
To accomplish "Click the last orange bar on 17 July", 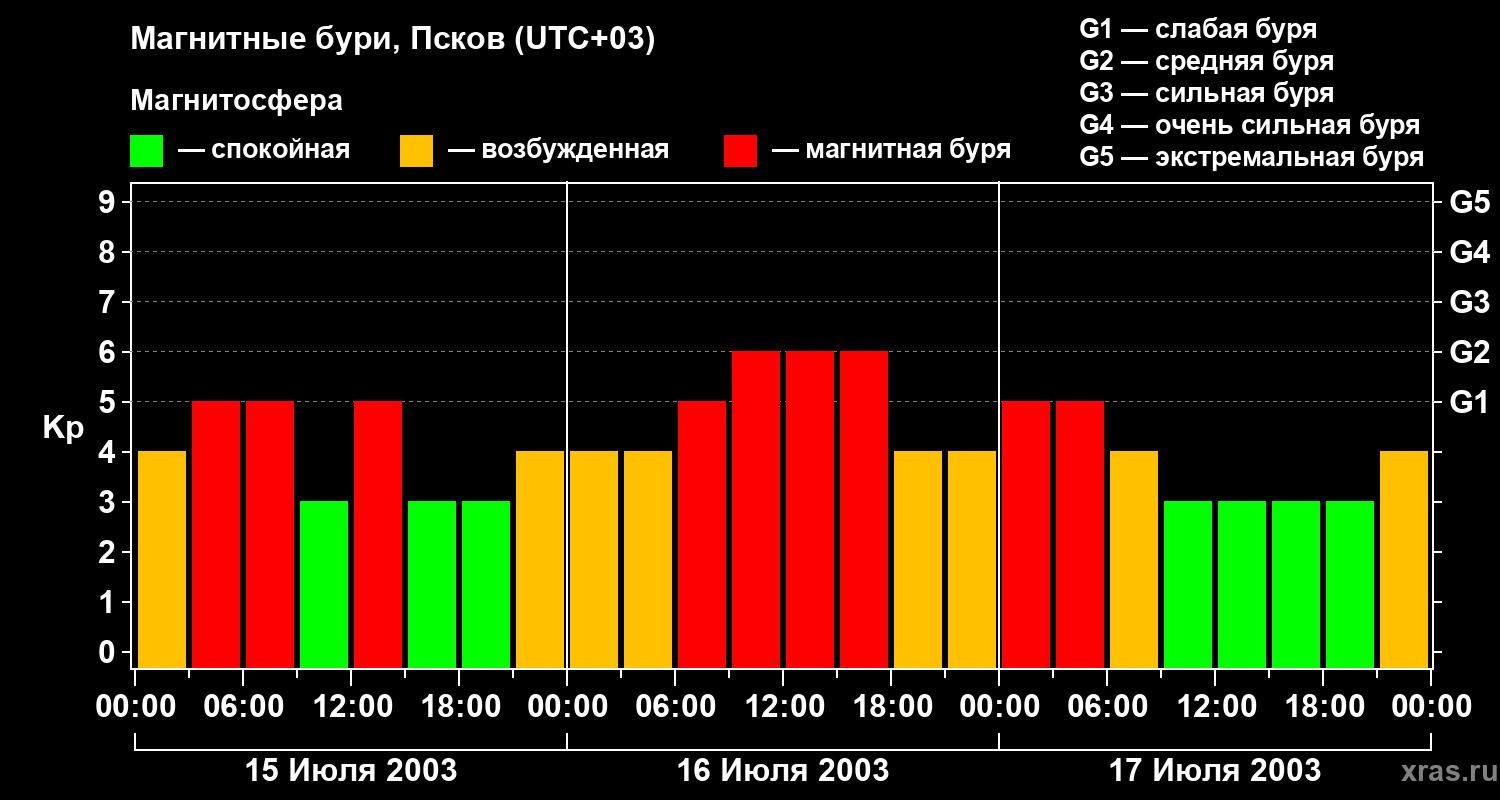I will [x=1404, y=559].
